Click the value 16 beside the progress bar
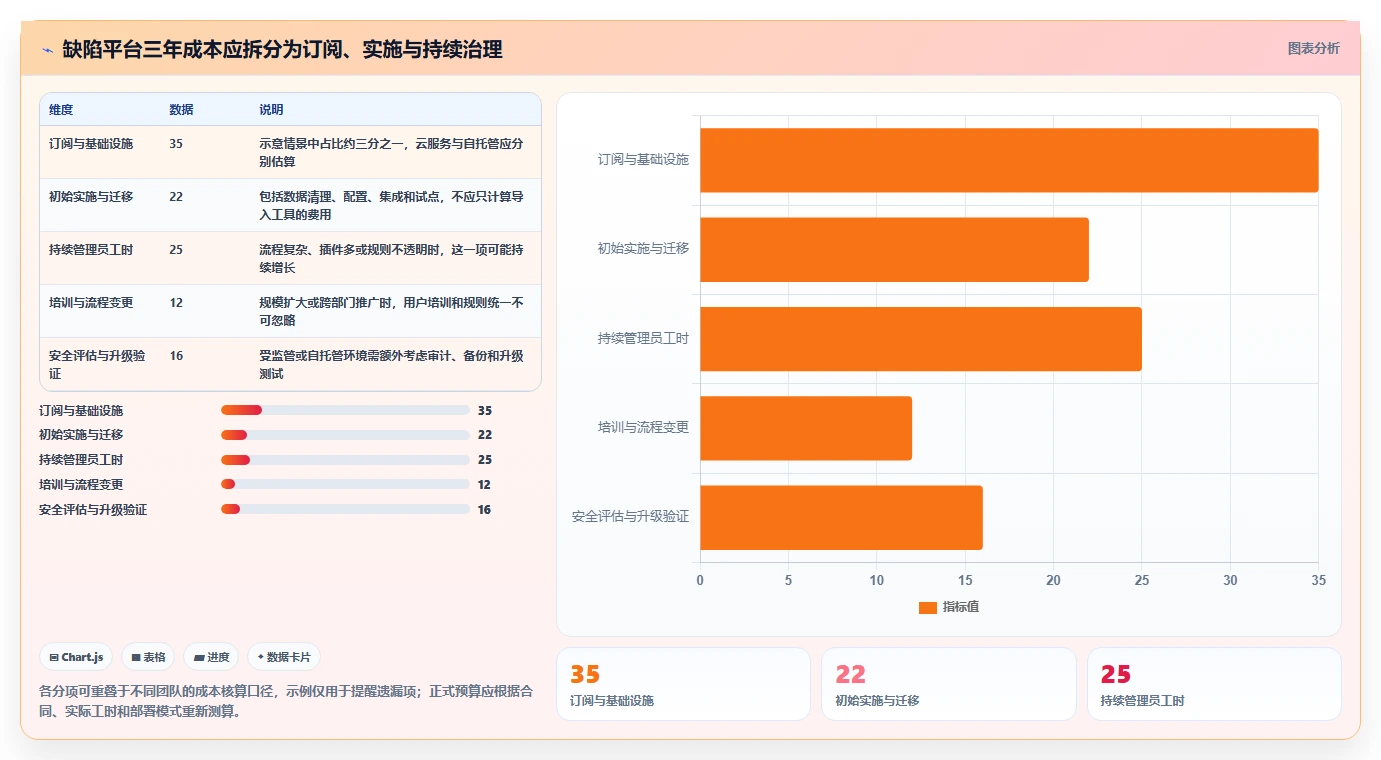This screenshot has height=760, width=1381. coord(484,510)
